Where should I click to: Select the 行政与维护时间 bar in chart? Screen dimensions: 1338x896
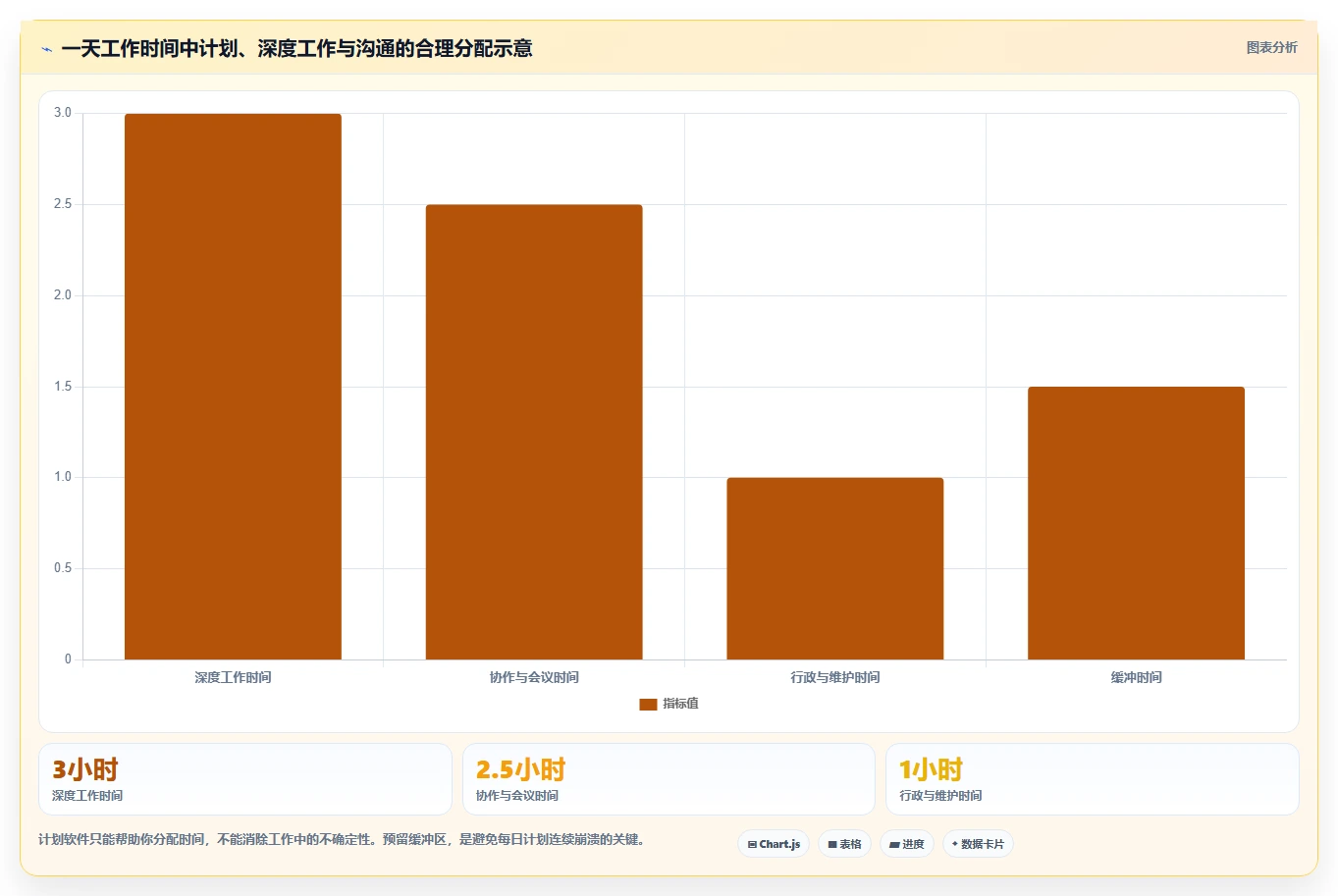pos(834,568)
